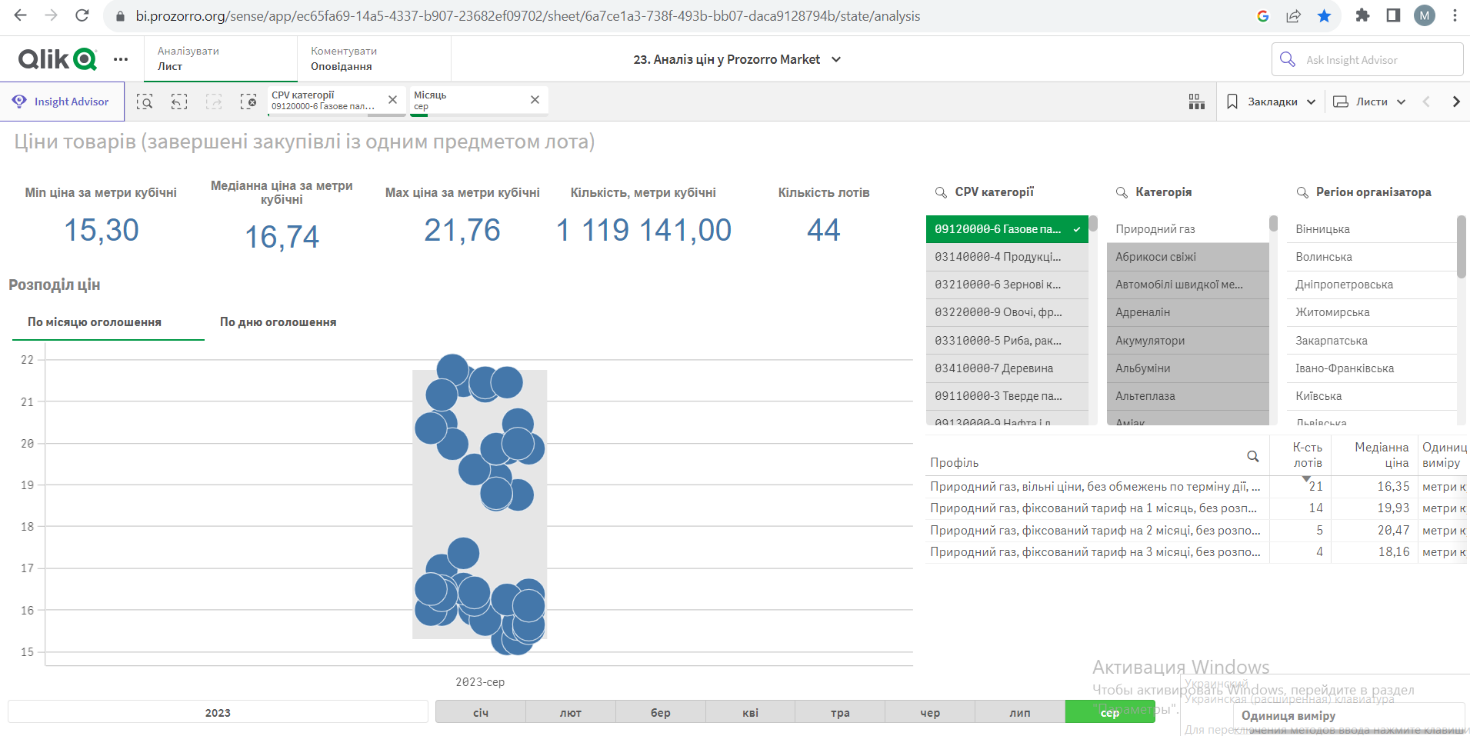Select month лип in month filter
The height and width of the screenshot is (736, 1470).
pos(1020,713)
